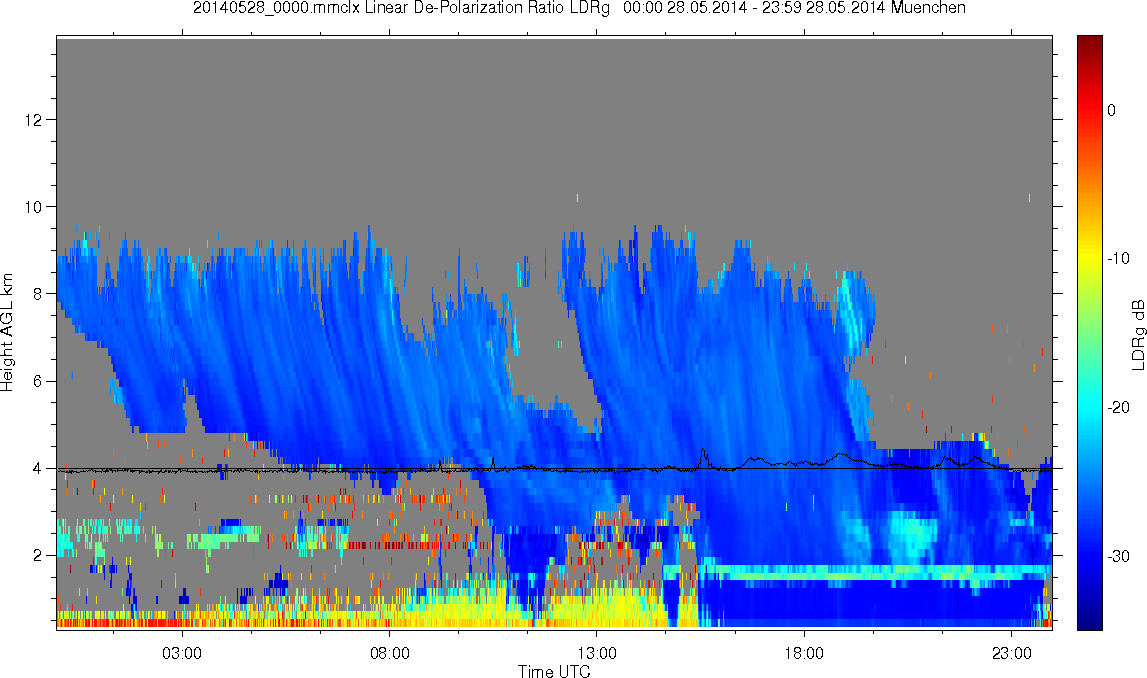Click the '13:00' time tick label
This screenshot has width=1147, height=678.
click(596, 653)
